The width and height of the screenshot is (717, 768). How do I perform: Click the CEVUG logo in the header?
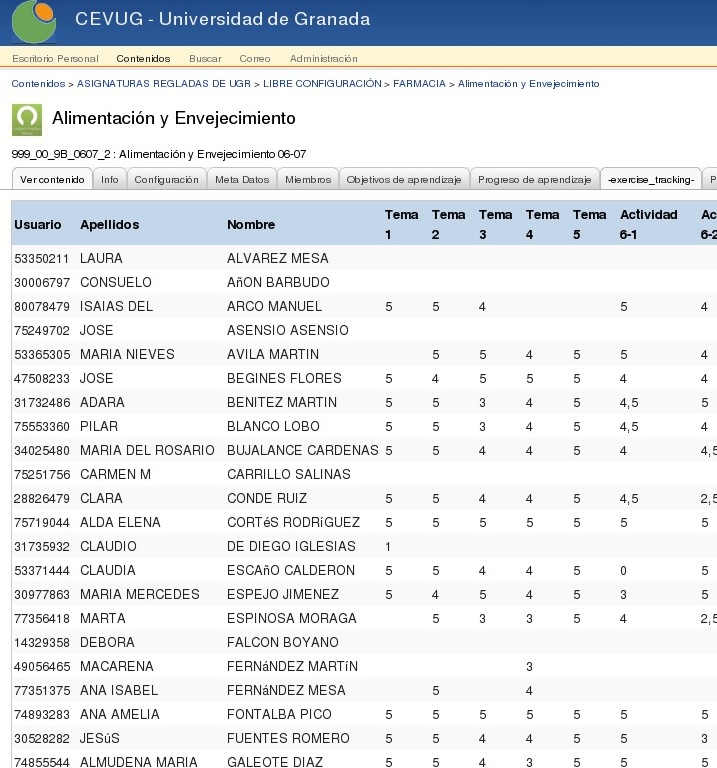point(33,18)
